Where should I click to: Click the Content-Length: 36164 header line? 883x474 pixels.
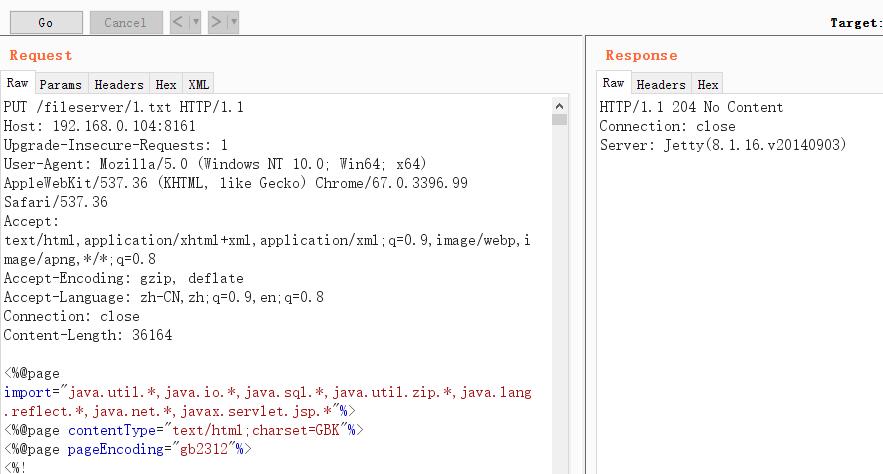pyautogui.click(x=87, y=335)
